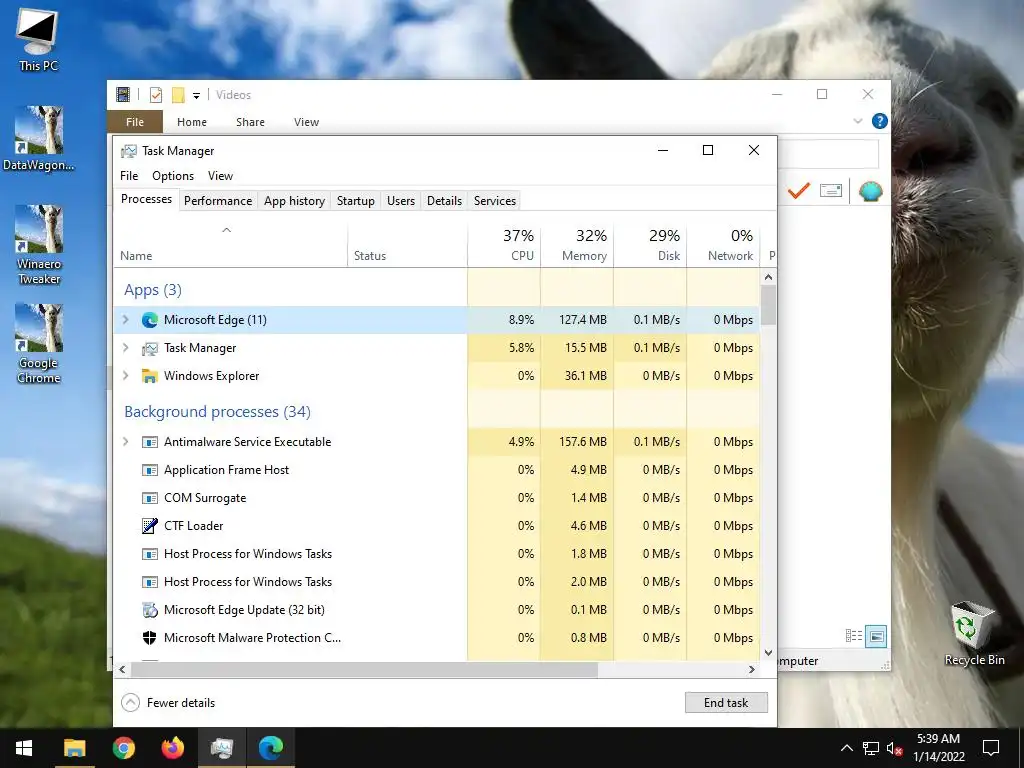The image size is (1024, 768).
Task: Expand Task Manager process row
Action: coord(125,348)
